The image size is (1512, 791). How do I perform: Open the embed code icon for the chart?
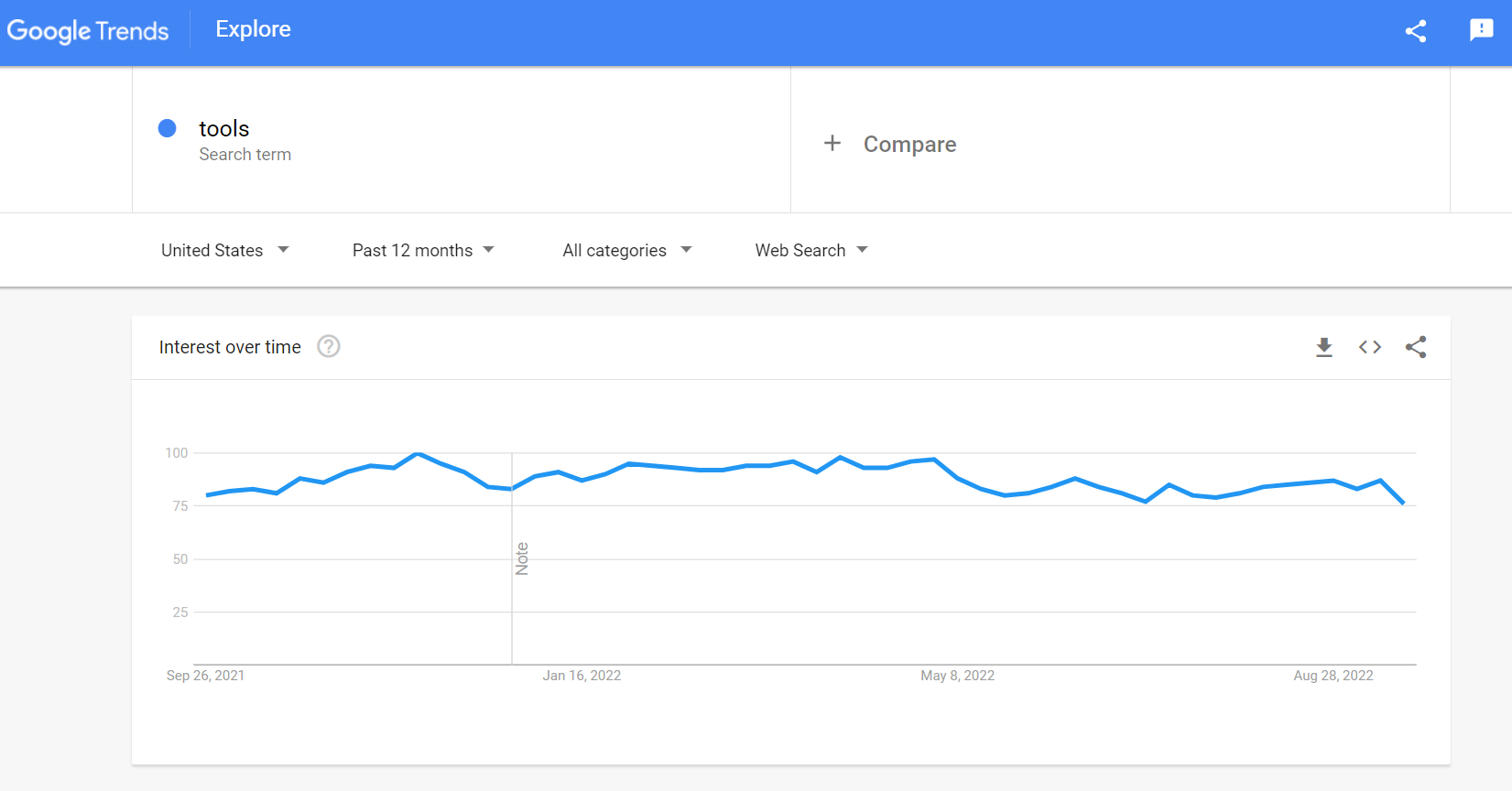point(1370,347)
